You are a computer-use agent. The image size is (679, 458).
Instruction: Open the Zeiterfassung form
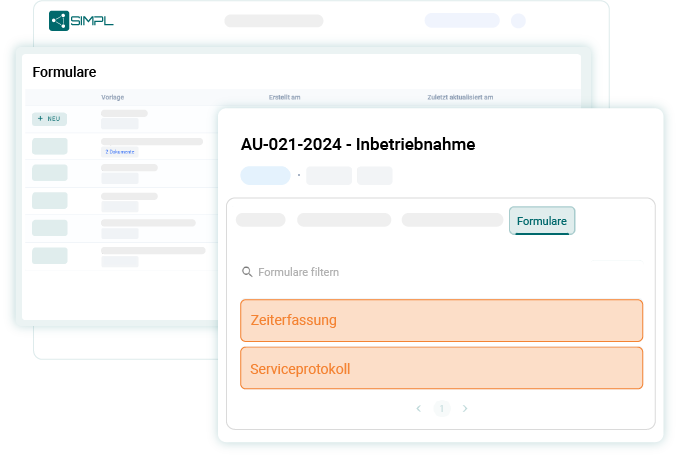[441, 321]
